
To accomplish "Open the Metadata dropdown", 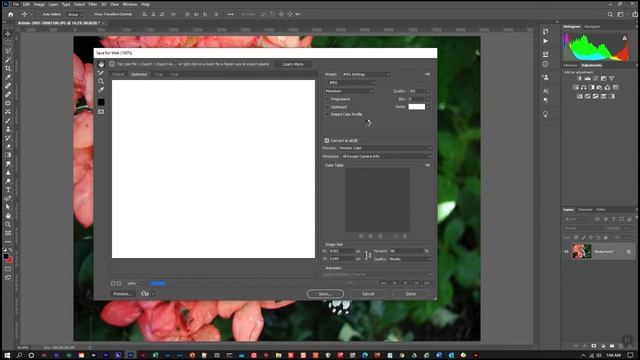I will pos(387,156).
